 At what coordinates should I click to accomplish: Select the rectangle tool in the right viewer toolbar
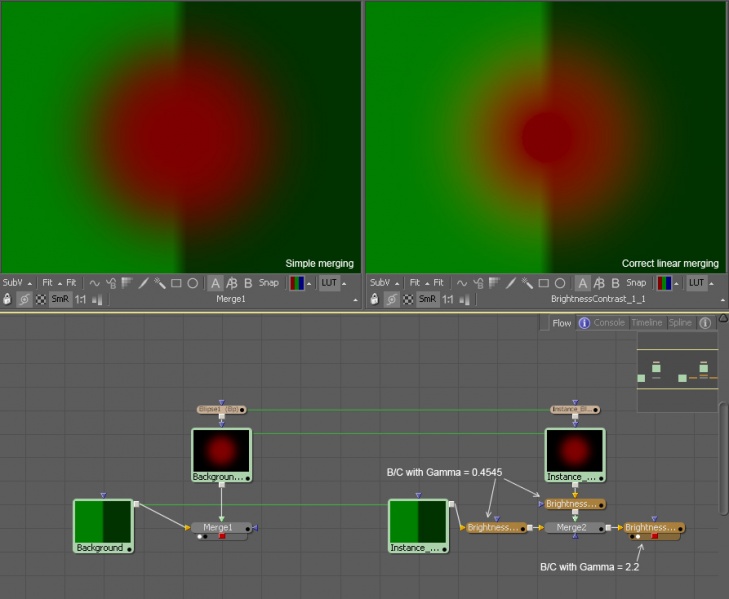tap(543, 283)
